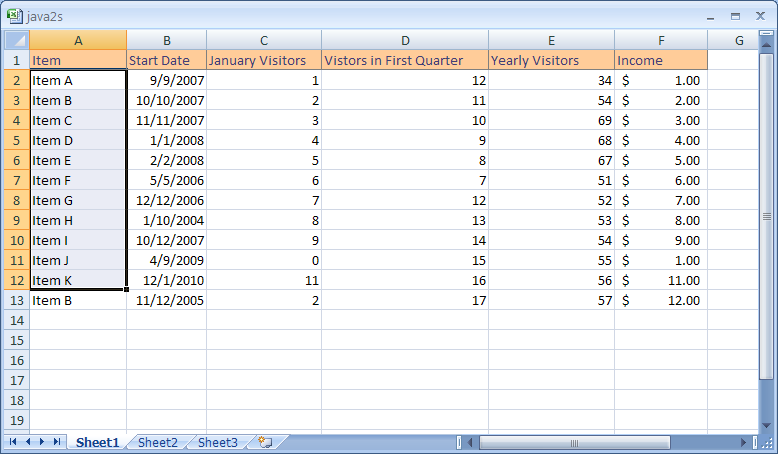
Task: Insert a new worksheet tab icon
Action: [x=266, y=442]
